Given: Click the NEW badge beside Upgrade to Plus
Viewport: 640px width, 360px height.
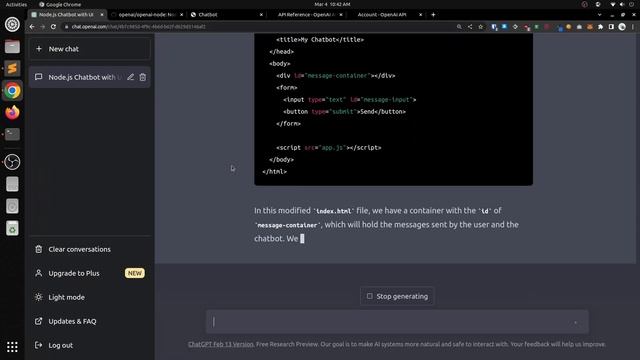Looking at the screenshot, I should [x=135, y=273].
